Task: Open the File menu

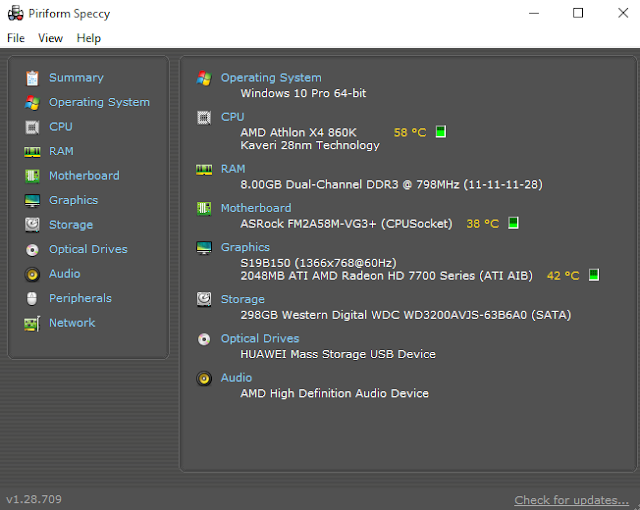Action: (16, 38)
